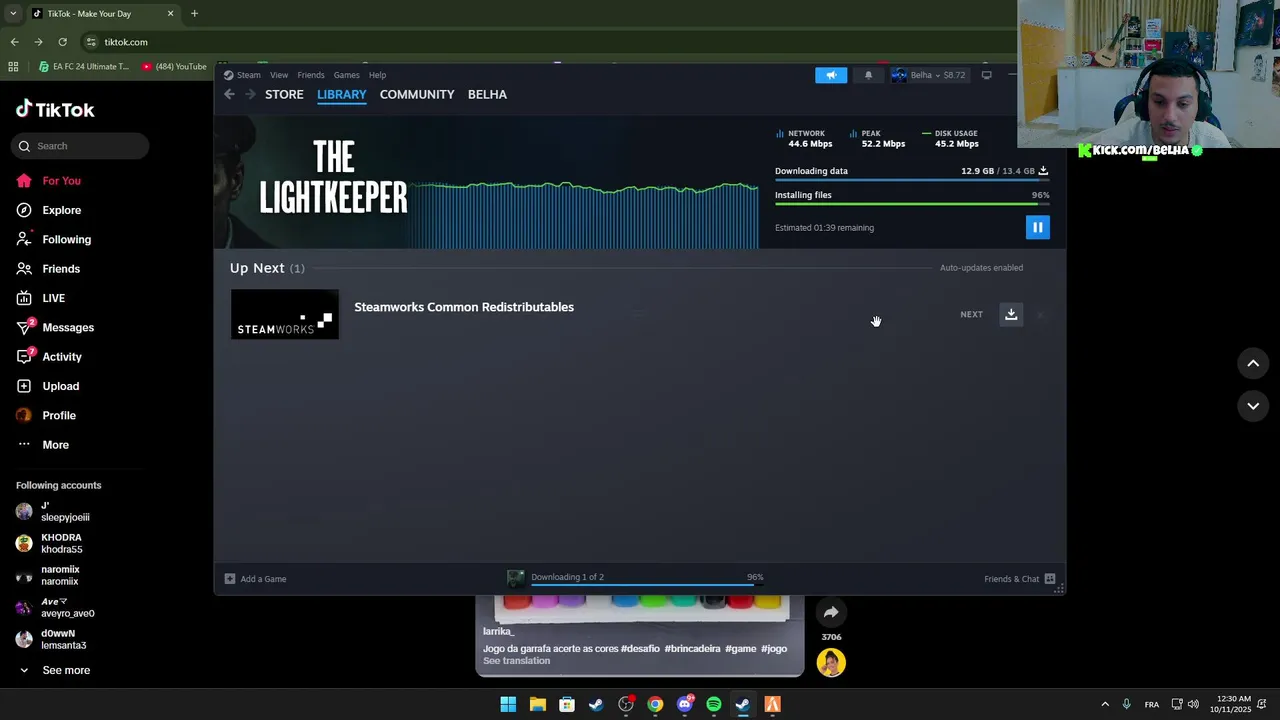
Task: Open EA FC 24 Ultimate bookmark
Action: click(84, 67)
